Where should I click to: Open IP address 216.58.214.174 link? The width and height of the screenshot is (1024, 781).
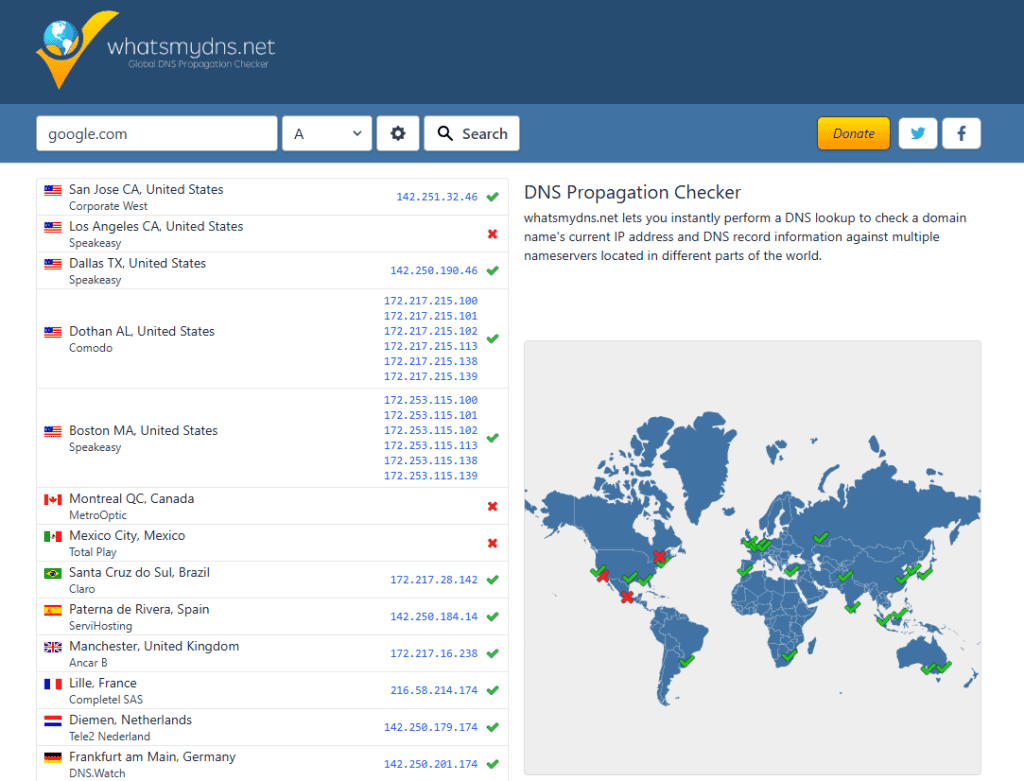(434, 690)
